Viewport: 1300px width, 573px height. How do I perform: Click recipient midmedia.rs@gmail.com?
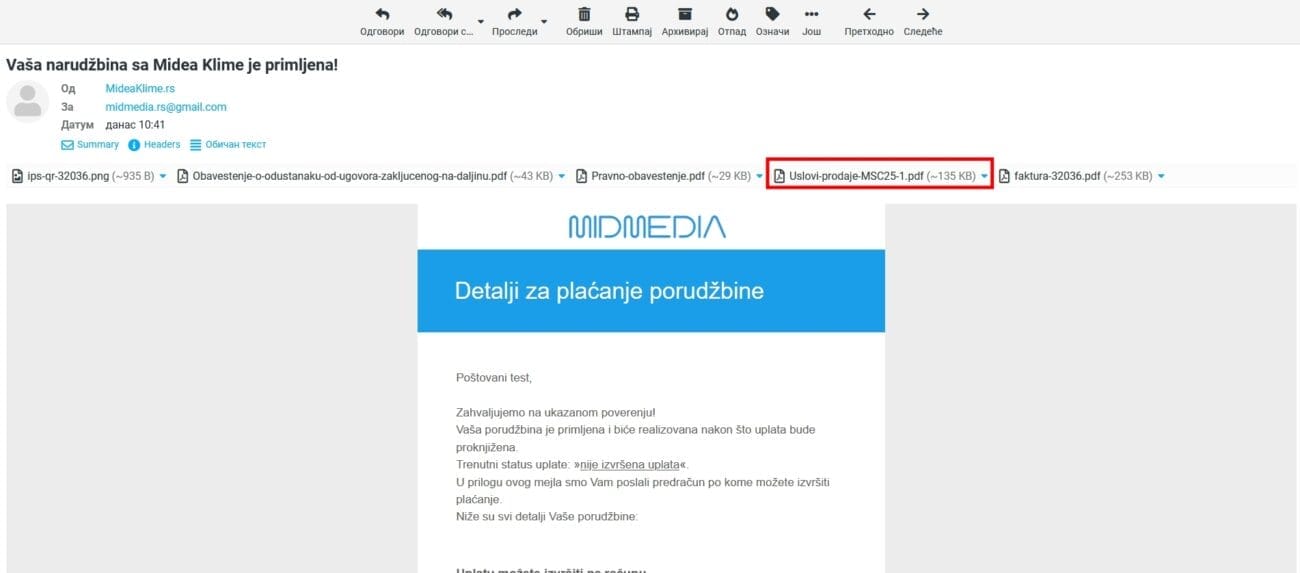pyautogui.click(x=166, y=107)
